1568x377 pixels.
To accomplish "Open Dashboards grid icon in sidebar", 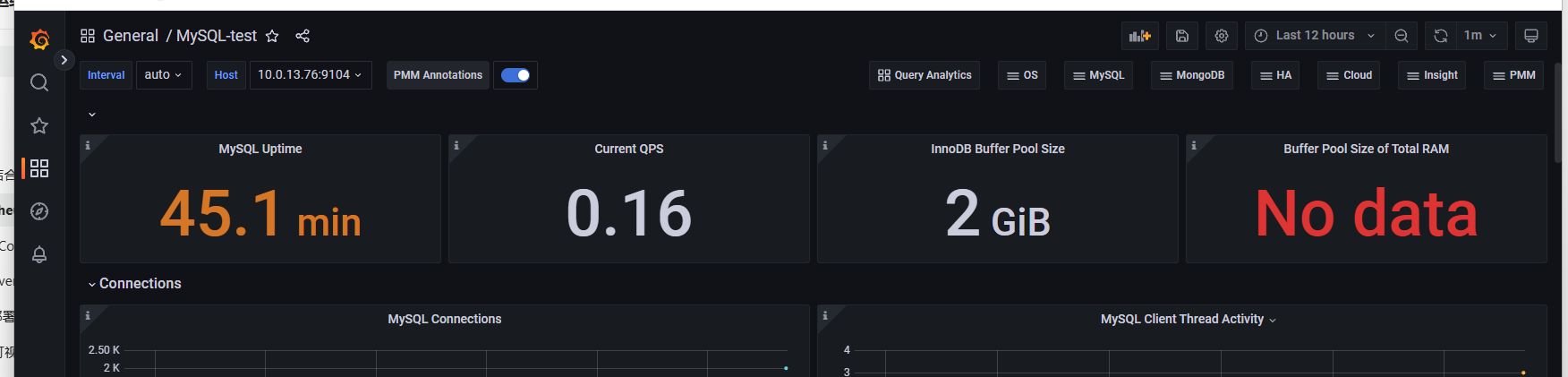I will pyautogui.click(x=39, y=168).
